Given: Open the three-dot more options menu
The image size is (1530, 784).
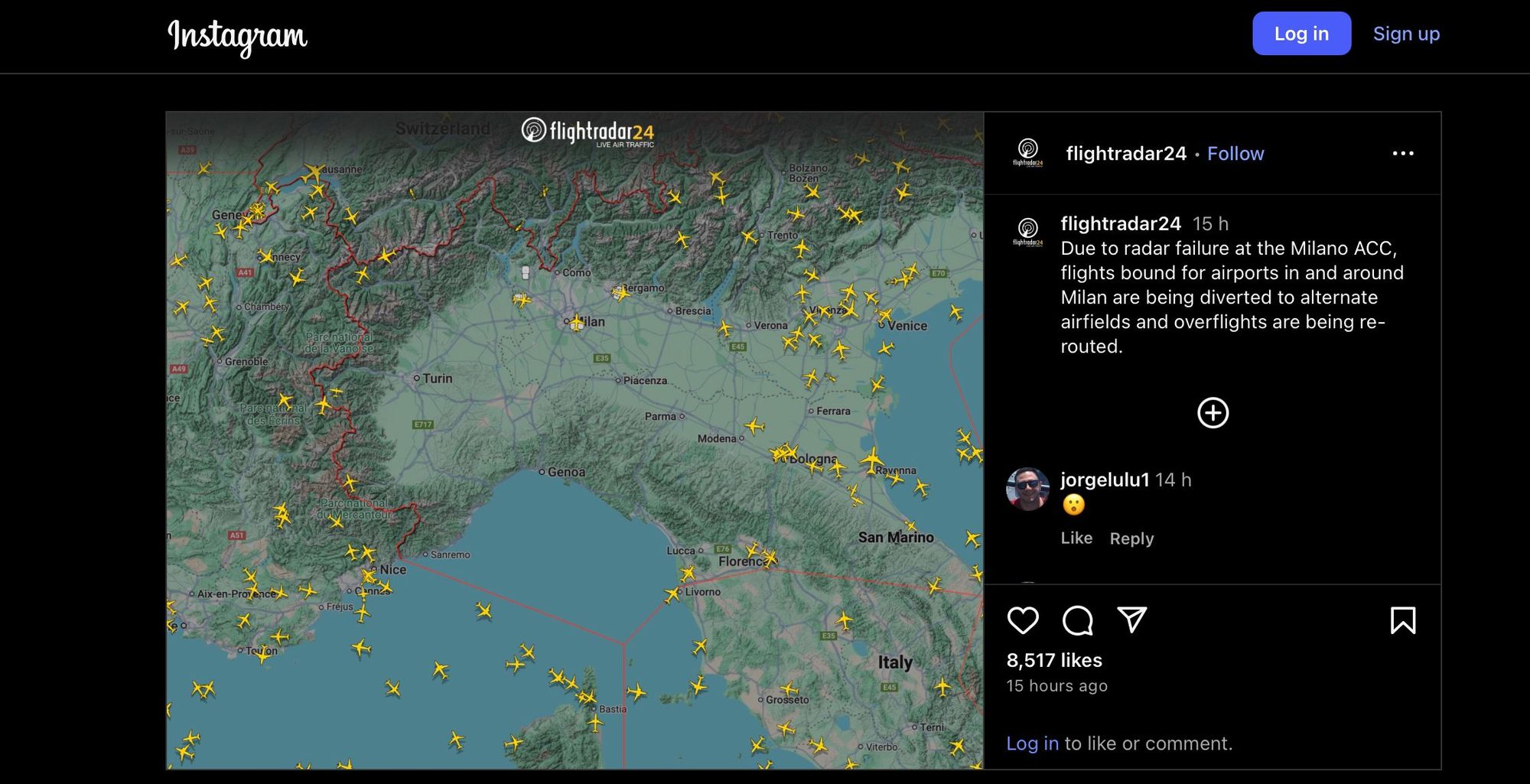Looking at the screenshot, I should click(x=1402, y=154).
